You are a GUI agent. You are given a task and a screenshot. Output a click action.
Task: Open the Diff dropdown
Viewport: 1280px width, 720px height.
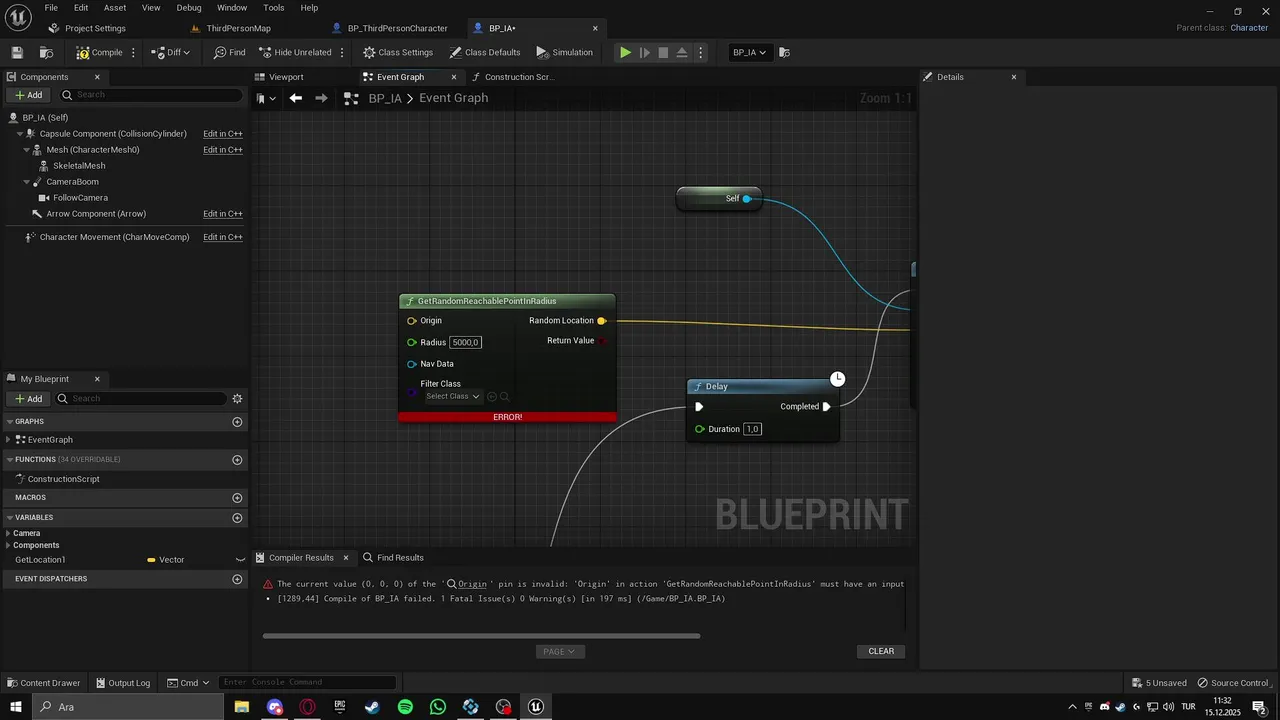coord(170,52)
